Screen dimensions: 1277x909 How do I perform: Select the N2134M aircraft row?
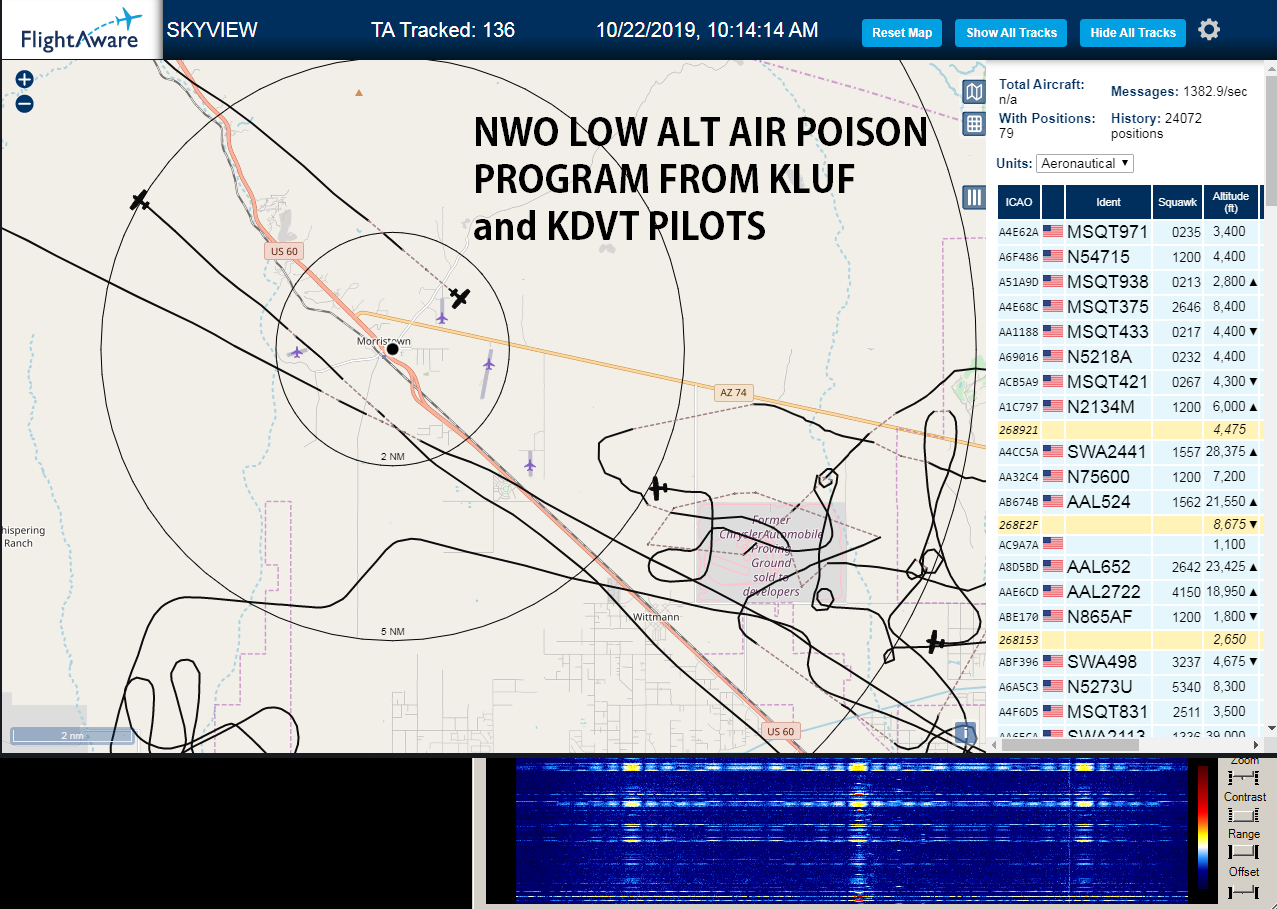coord(1130,407)
